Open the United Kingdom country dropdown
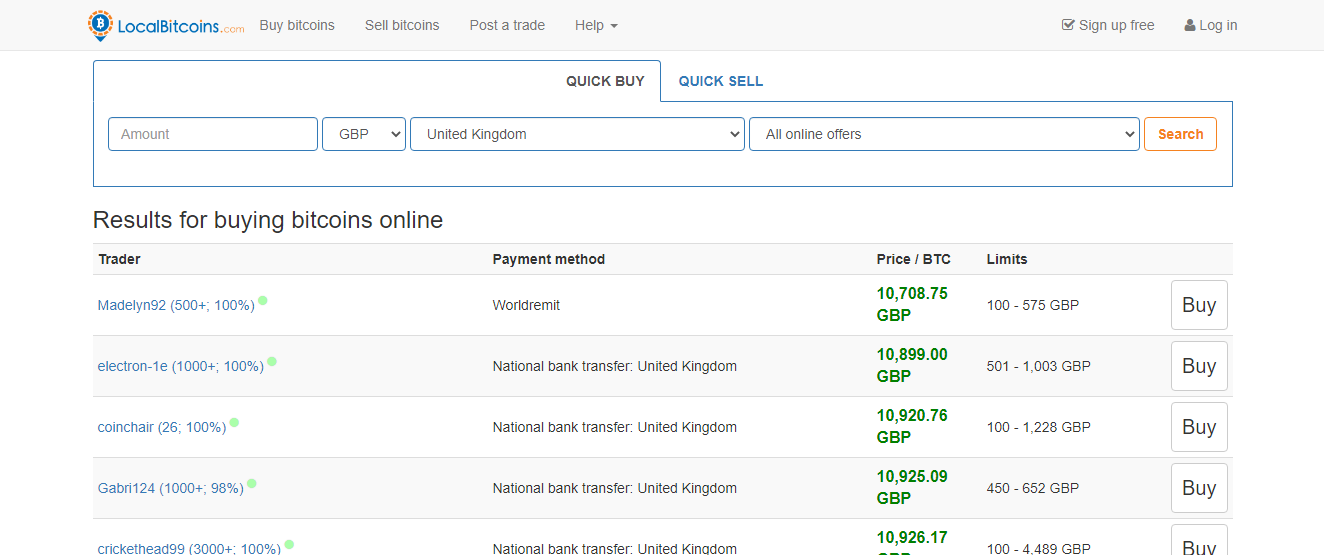Screen dimensions: 1324x555 577,134
